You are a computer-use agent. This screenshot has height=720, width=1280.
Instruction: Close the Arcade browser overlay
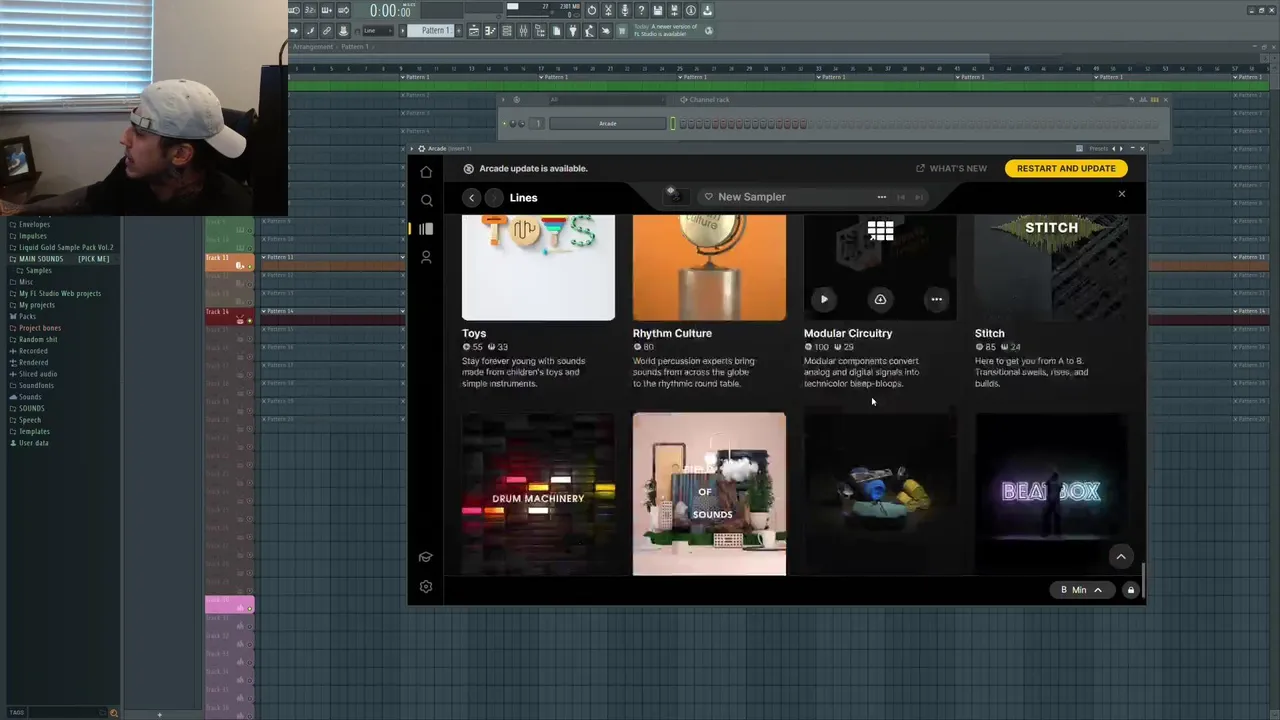(x=1121, y=194)
